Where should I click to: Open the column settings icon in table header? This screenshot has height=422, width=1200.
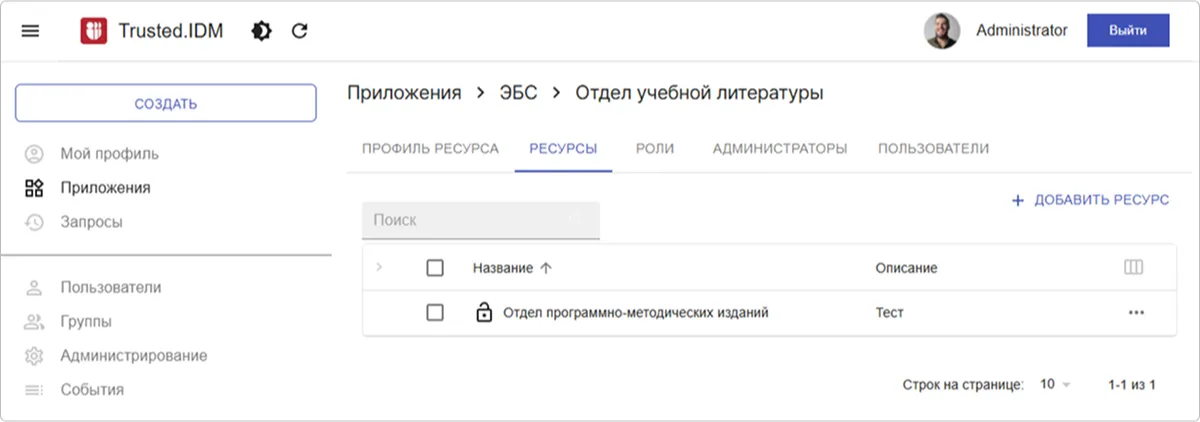click(1133, 268)
